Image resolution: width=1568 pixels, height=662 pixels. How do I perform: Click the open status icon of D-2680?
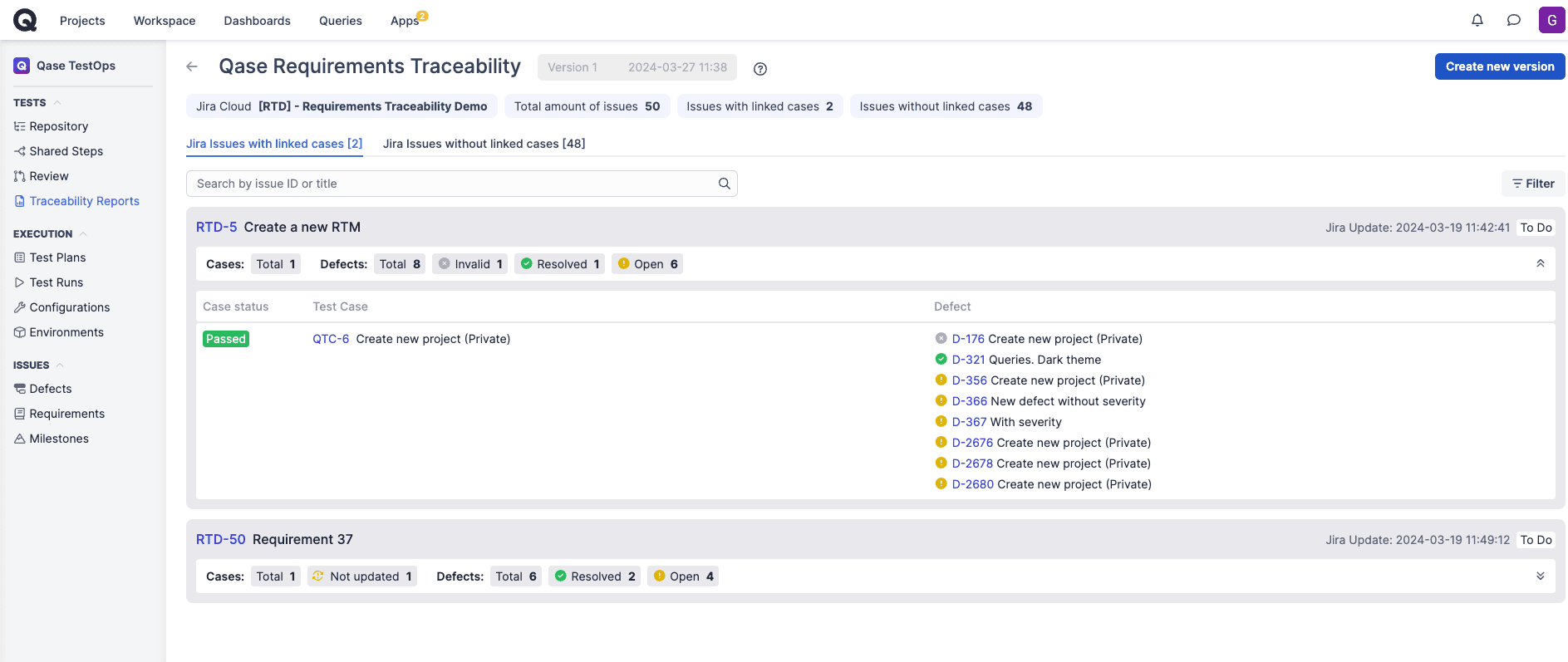coord(941,483)
